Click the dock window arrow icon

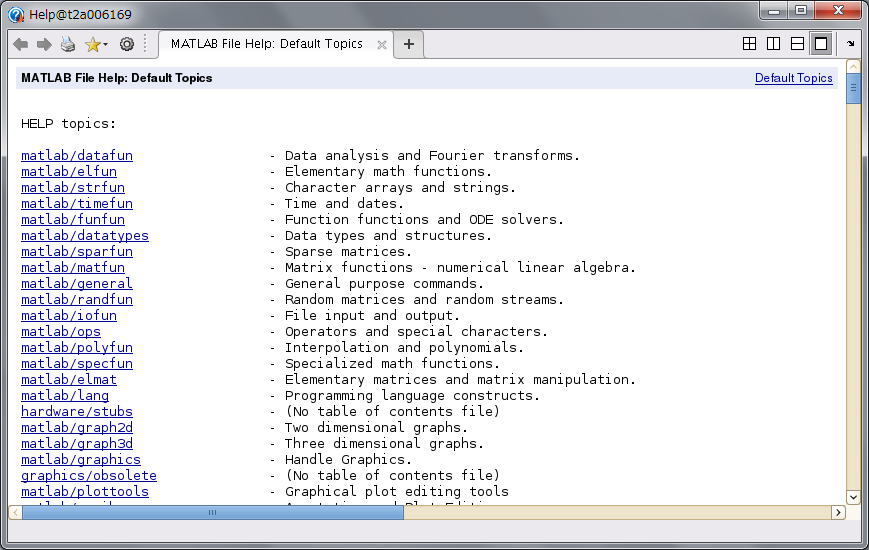click(851, 44)
